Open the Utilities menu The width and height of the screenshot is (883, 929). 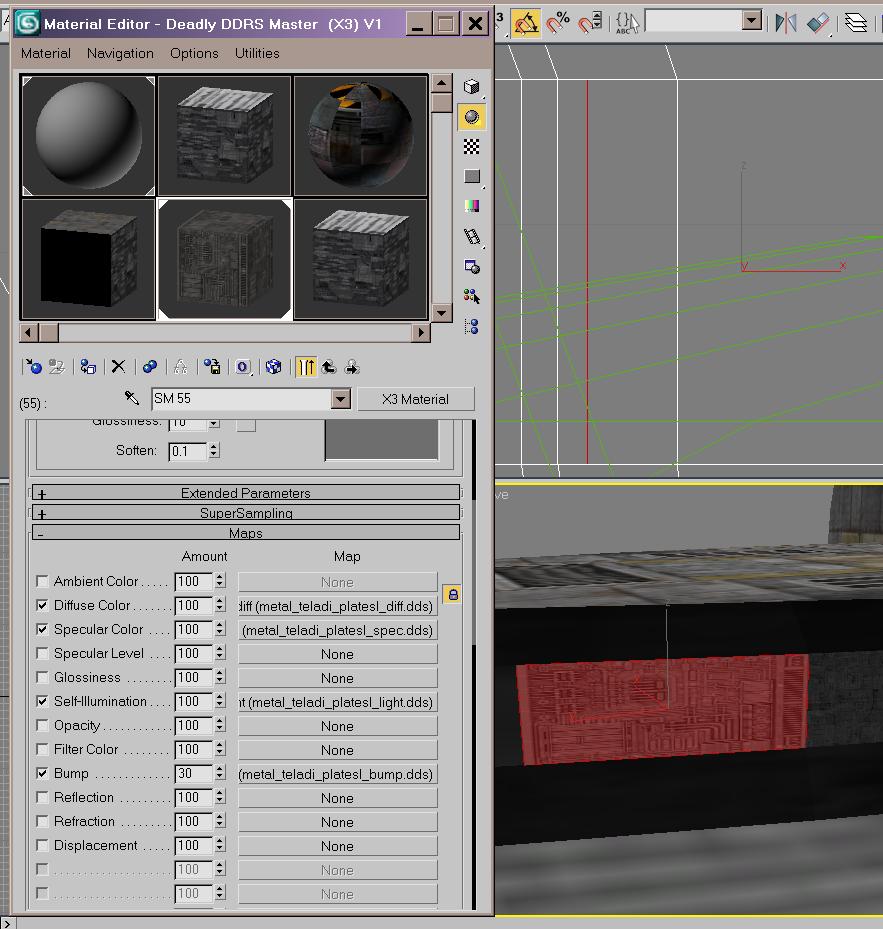257,53
